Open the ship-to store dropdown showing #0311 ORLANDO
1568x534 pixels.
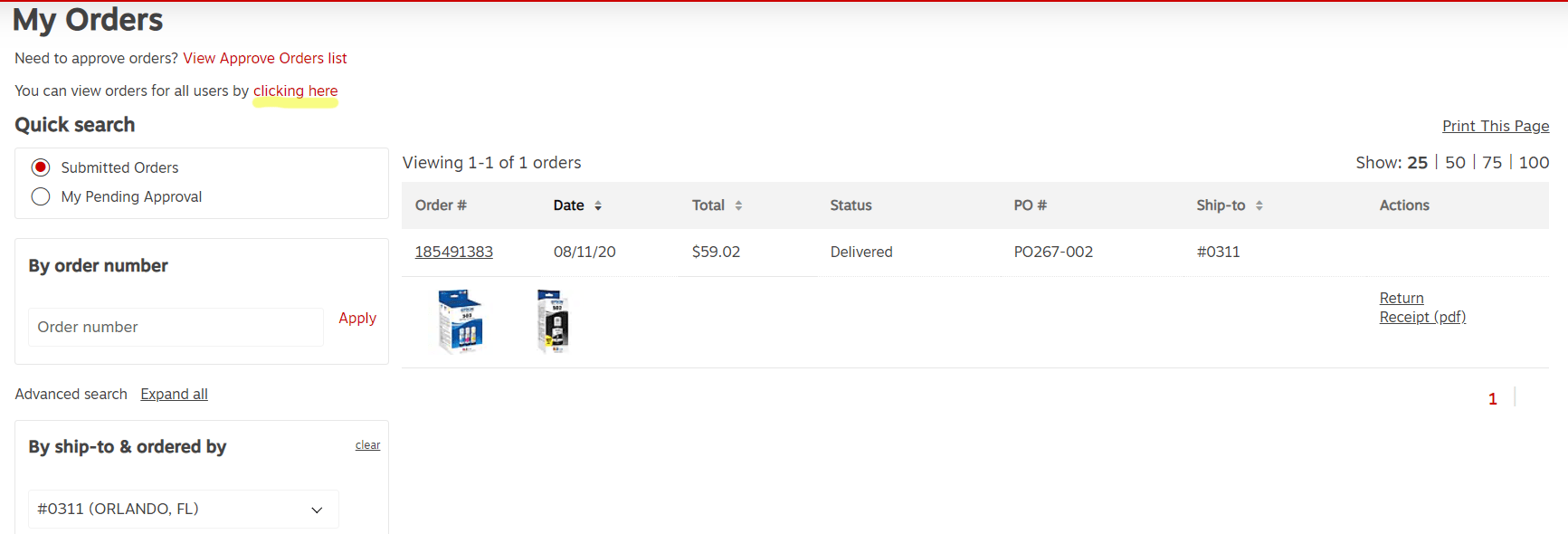point(183,509)
